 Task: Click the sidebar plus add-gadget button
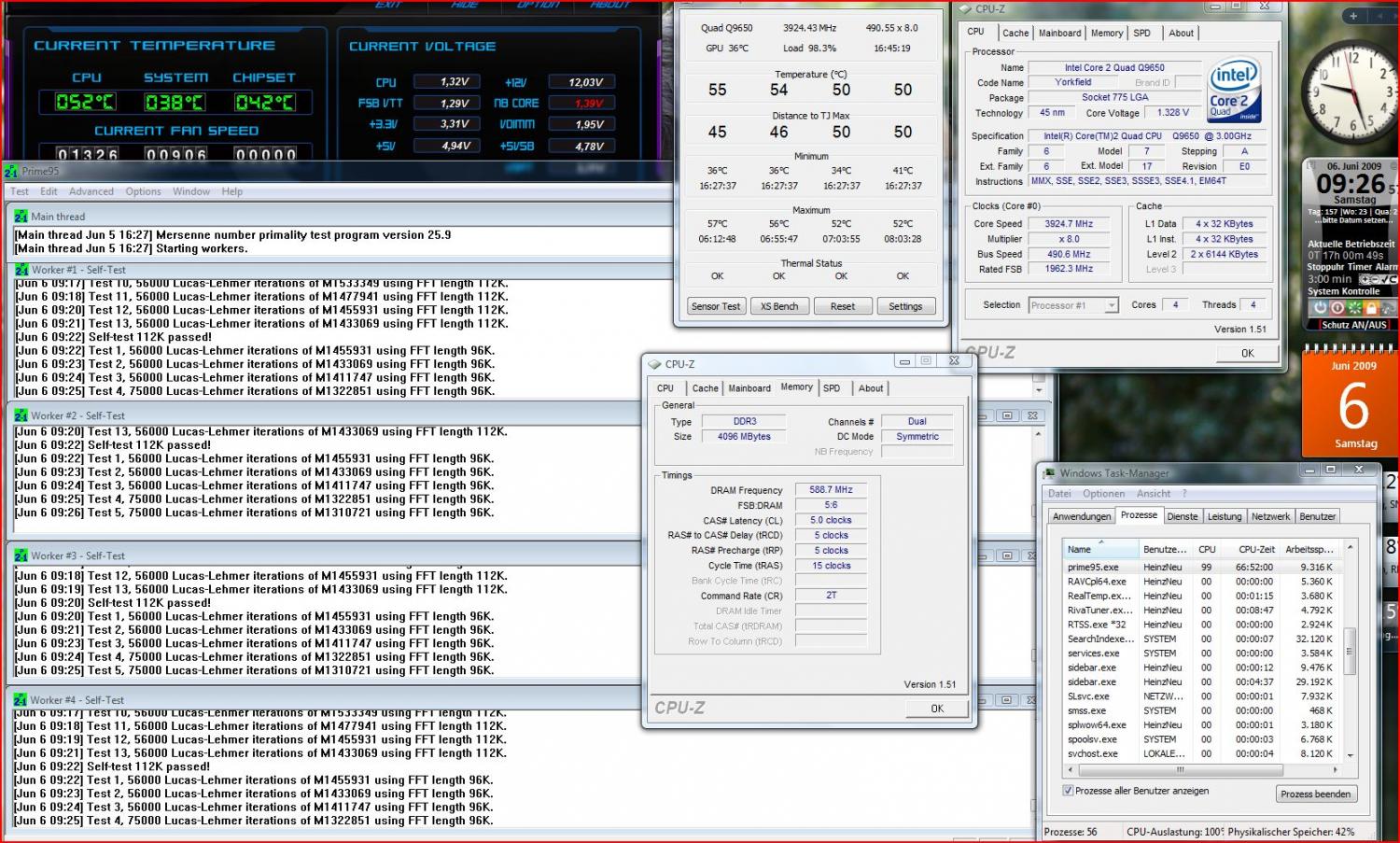click(1352, 16)
